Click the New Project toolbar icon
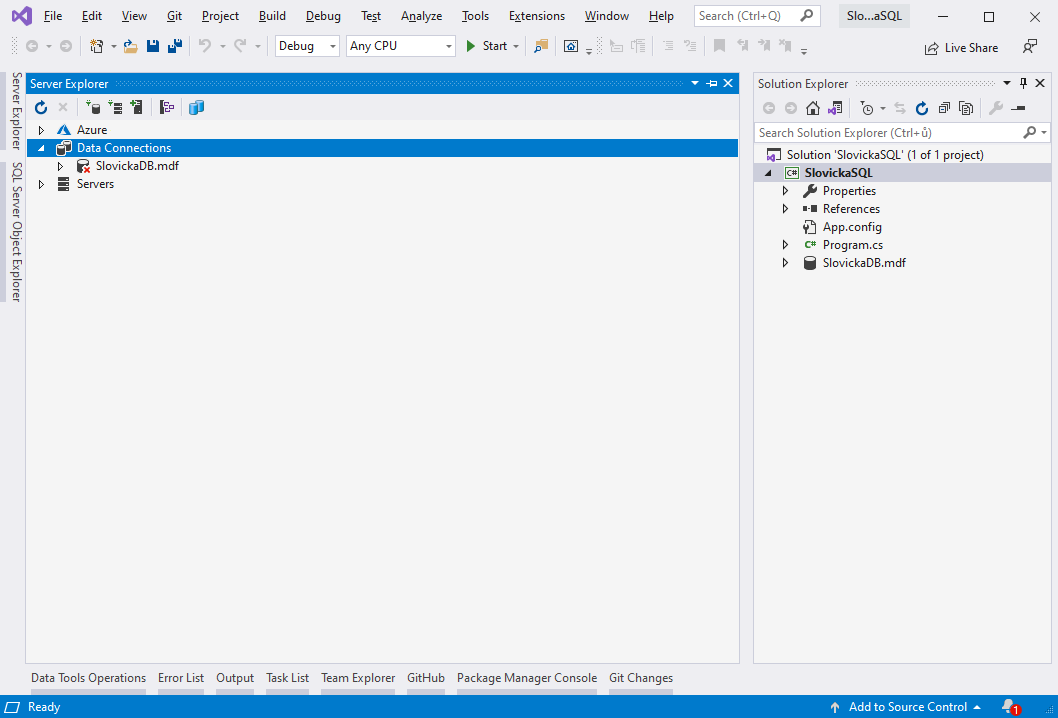The height and width of the screenshot is (718, 1058). coord(97,46)
